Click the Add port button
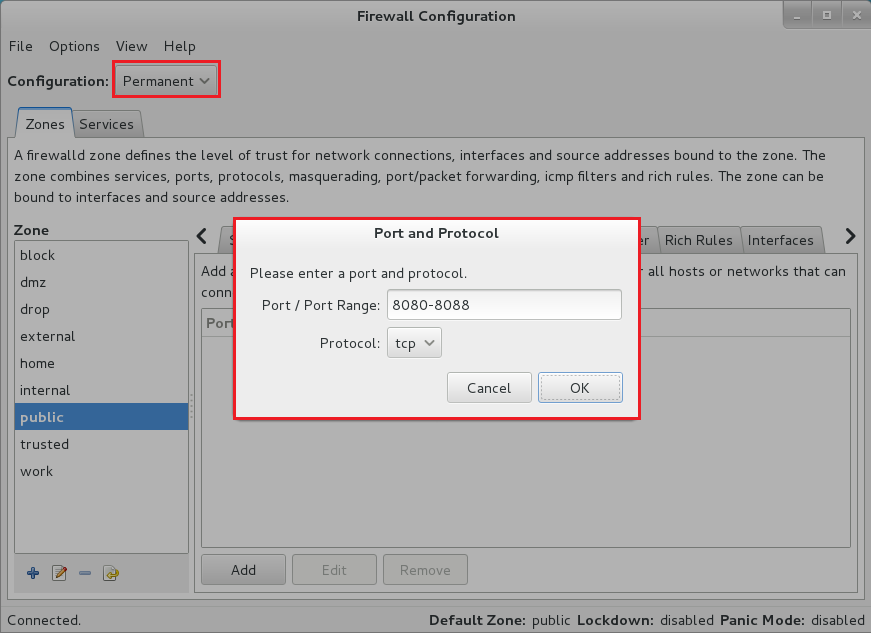The height and width of the screenshot is (633, 871). point(243,570)
